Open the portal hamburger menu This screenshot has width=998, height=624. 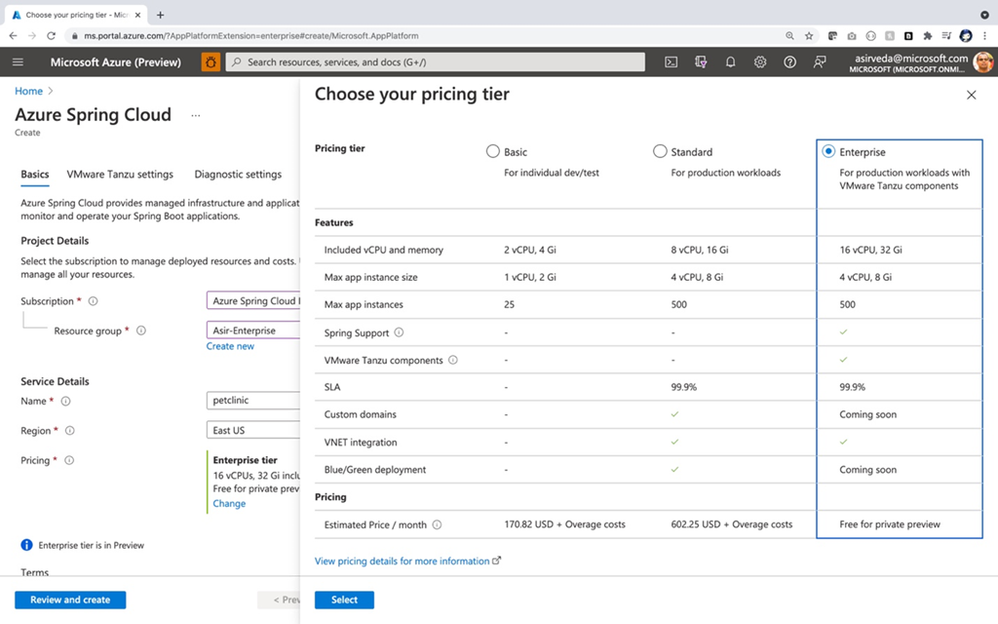18,62
